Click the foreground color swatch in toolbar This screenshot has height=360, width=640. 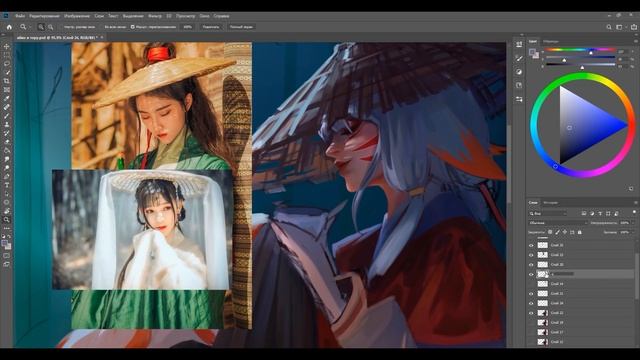tap(5, 244)
